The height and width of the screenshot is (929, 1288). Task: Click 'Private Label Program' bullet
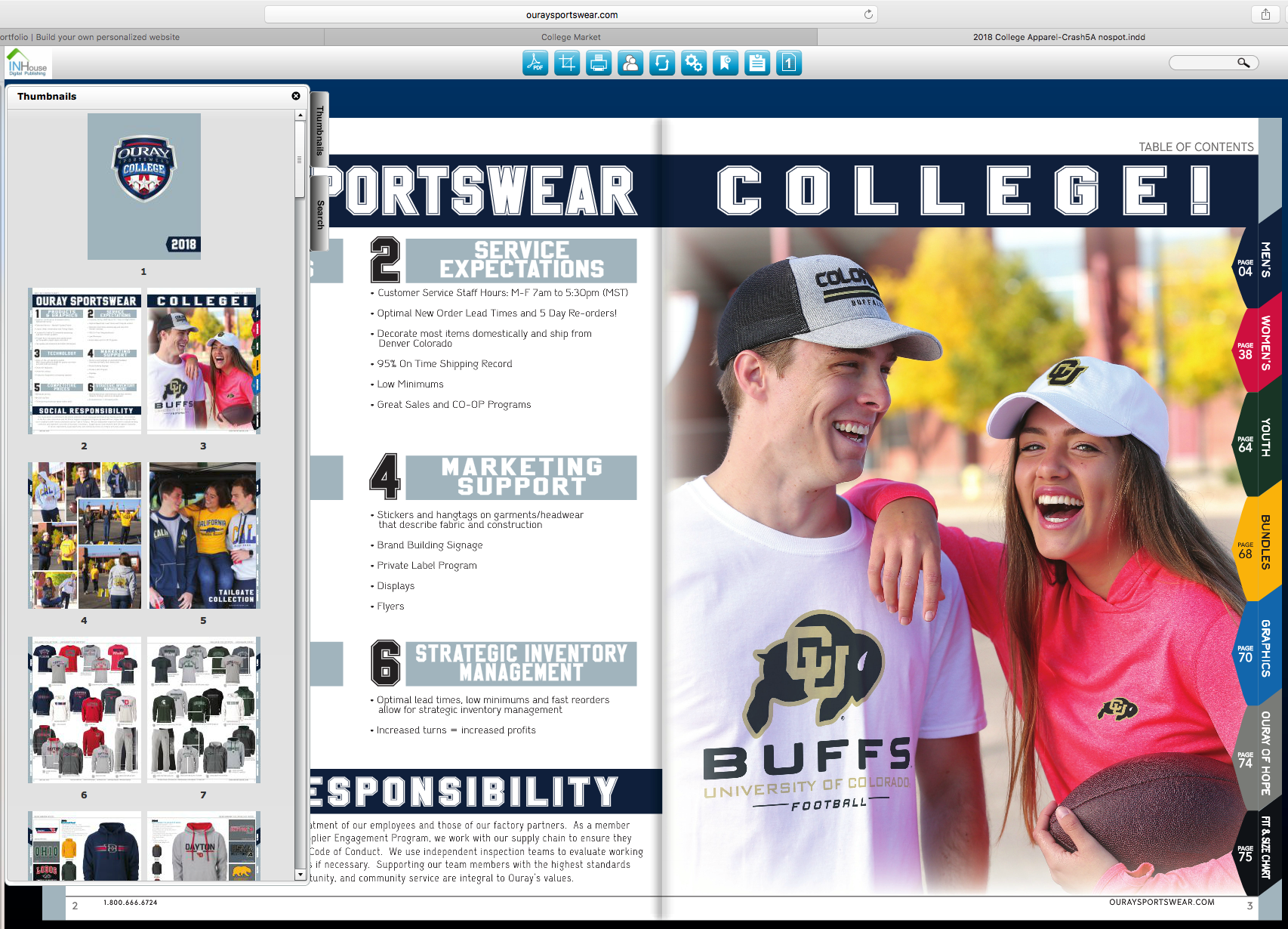tap(427, 566)
